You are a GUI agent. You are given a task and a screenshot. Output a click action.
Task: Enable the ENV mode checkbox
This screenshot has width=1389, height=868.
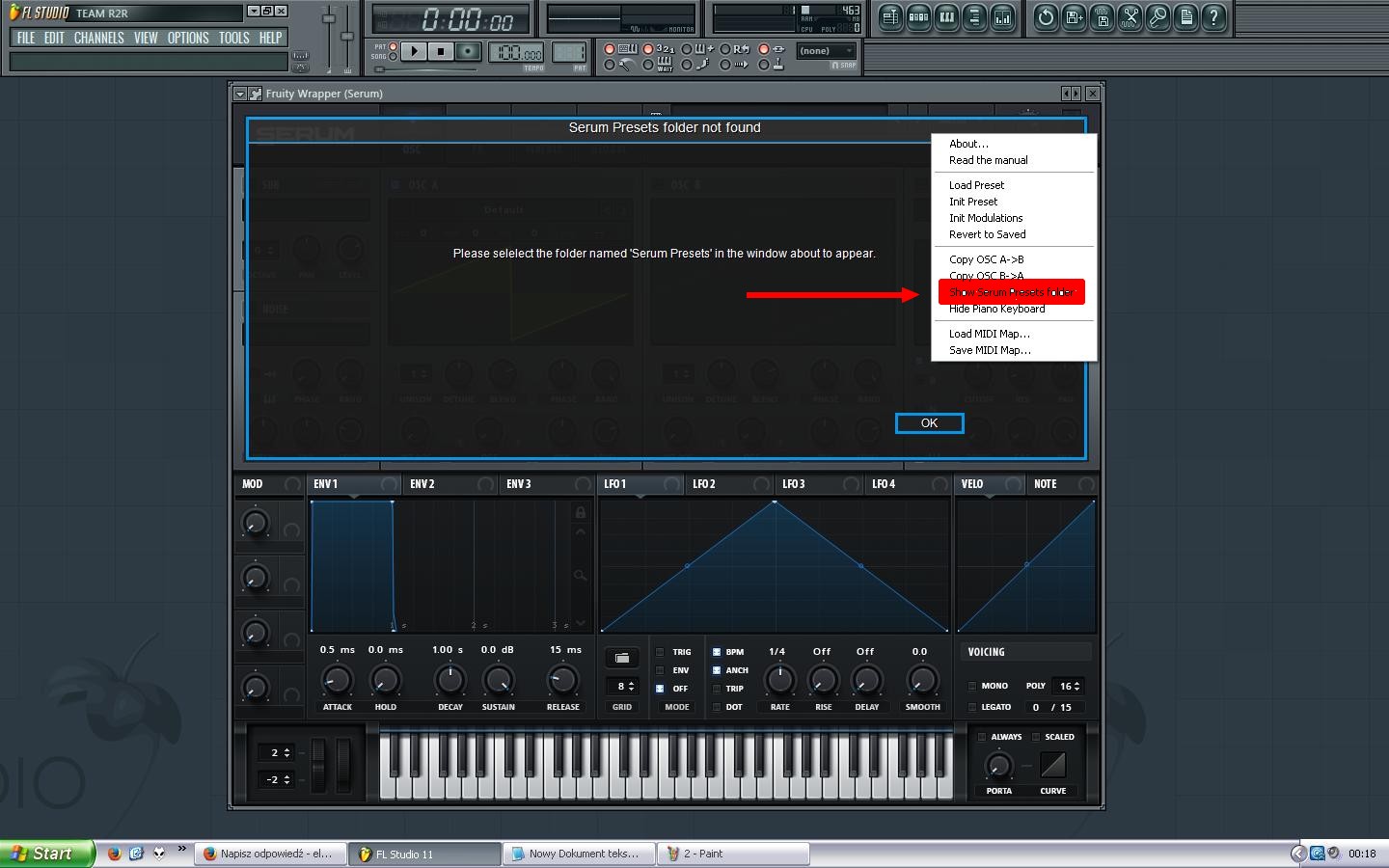[661, 670]
